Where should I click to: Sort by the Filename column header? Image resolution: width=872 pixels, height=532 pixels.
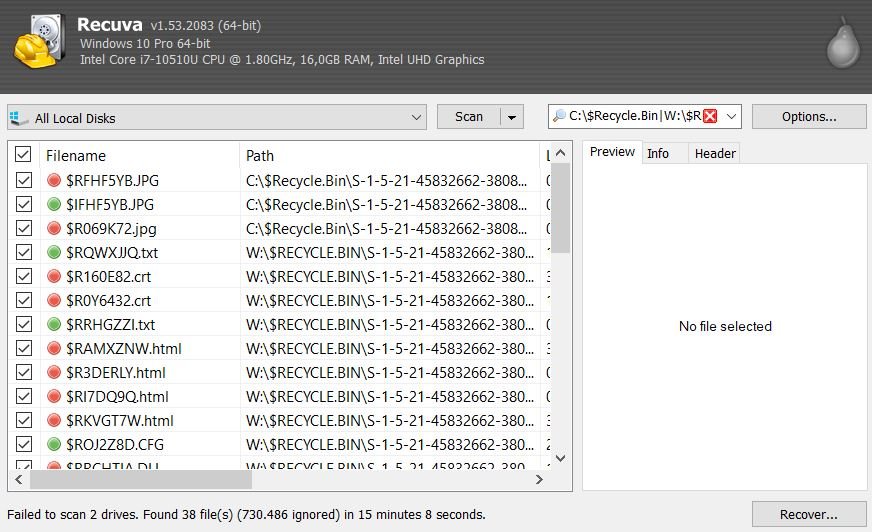click(140, 155)
